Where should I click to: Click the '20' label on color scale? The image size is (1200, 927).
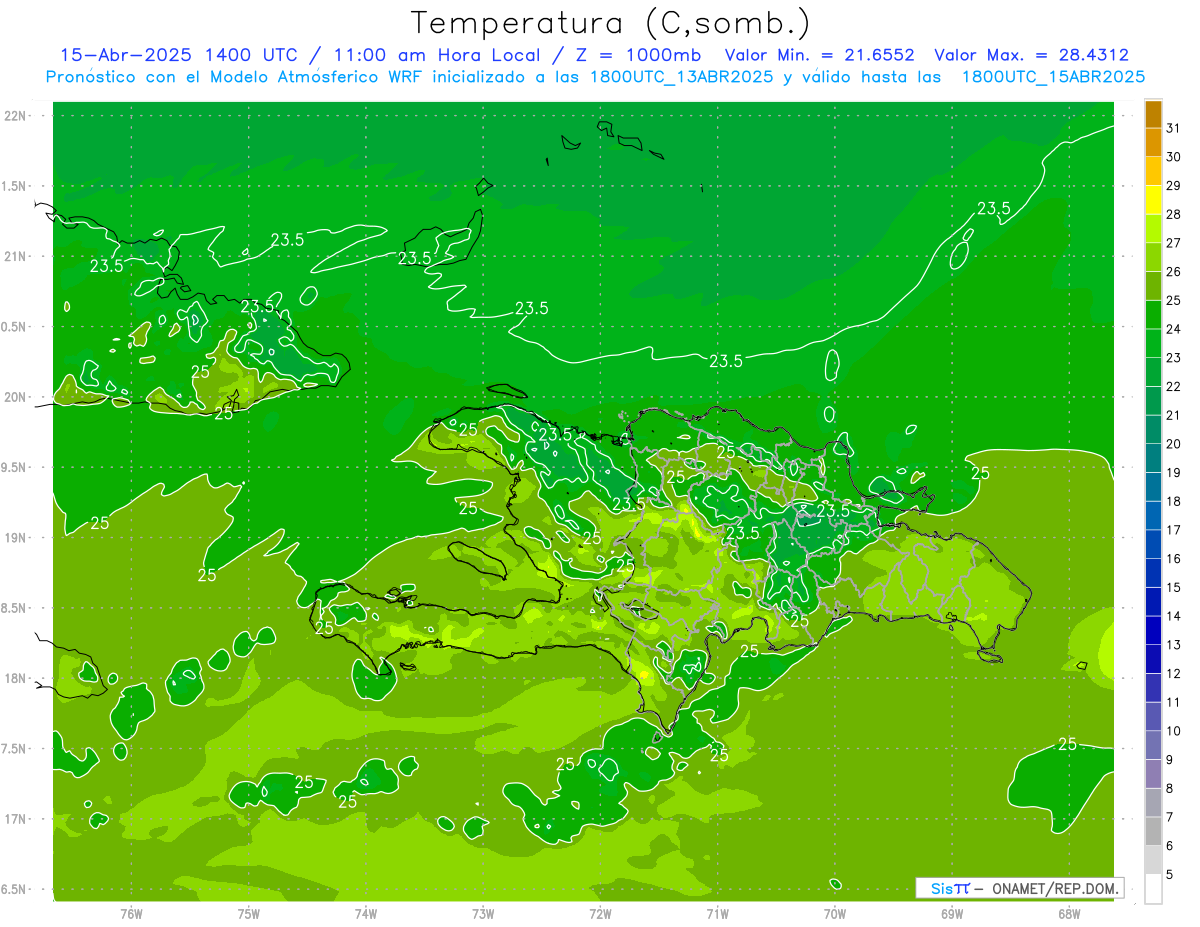tap(1173, 444)
